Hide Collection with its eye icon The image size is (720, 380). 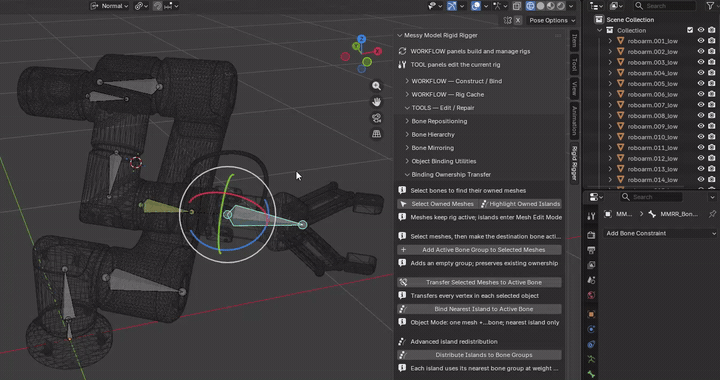coord(701,30)
